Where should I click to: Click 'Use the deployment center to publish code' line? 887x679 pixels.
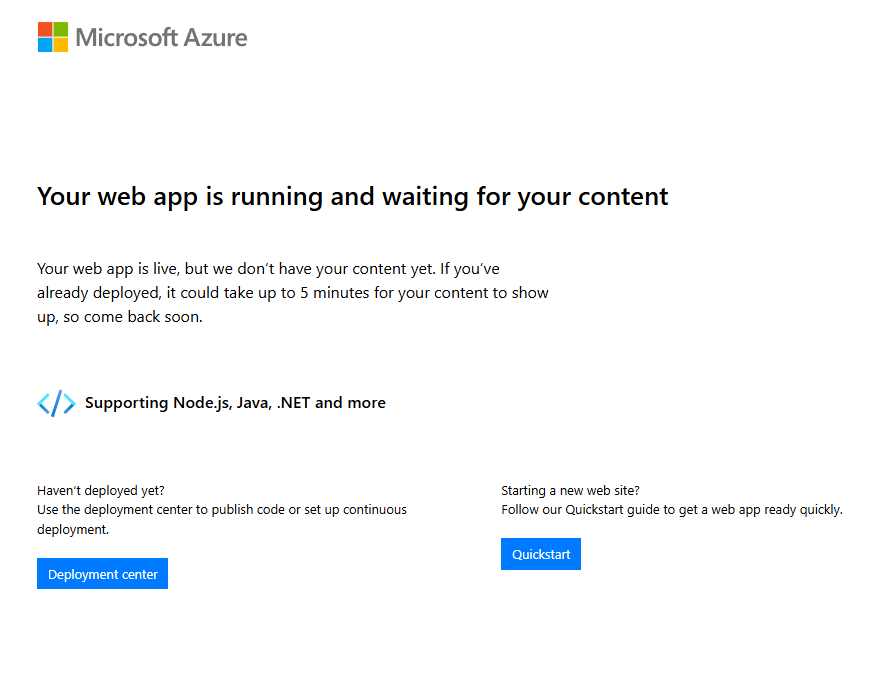click(x=222, y=510)
